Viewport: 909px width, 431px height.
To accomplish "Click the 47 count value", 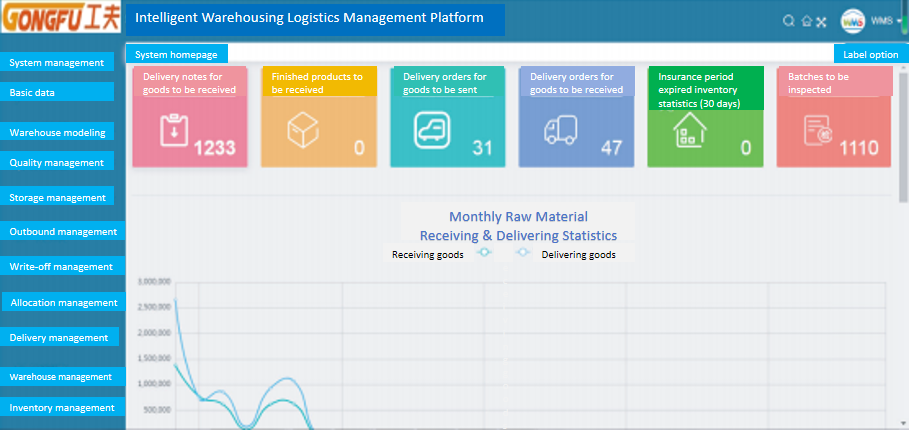I will 611,148.
